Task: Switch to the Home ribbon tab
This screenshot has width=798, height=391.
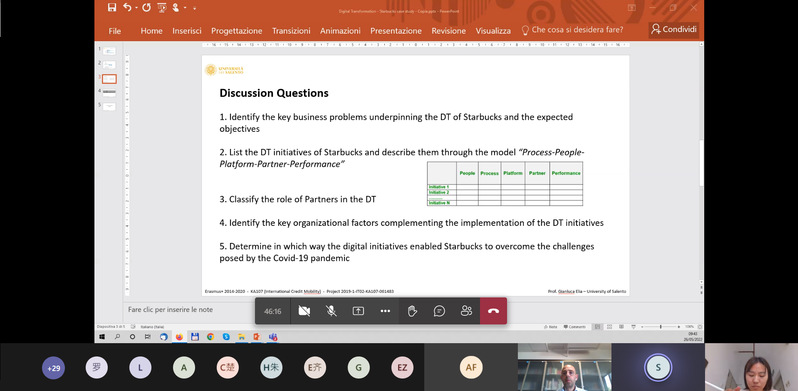Action: pos(151,31)
